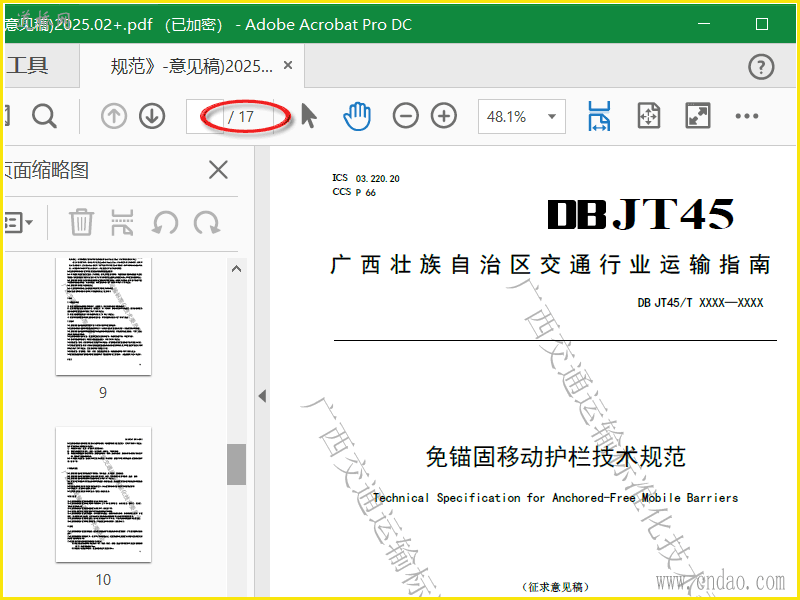Rotate pages clockwise

coord(207,223)
